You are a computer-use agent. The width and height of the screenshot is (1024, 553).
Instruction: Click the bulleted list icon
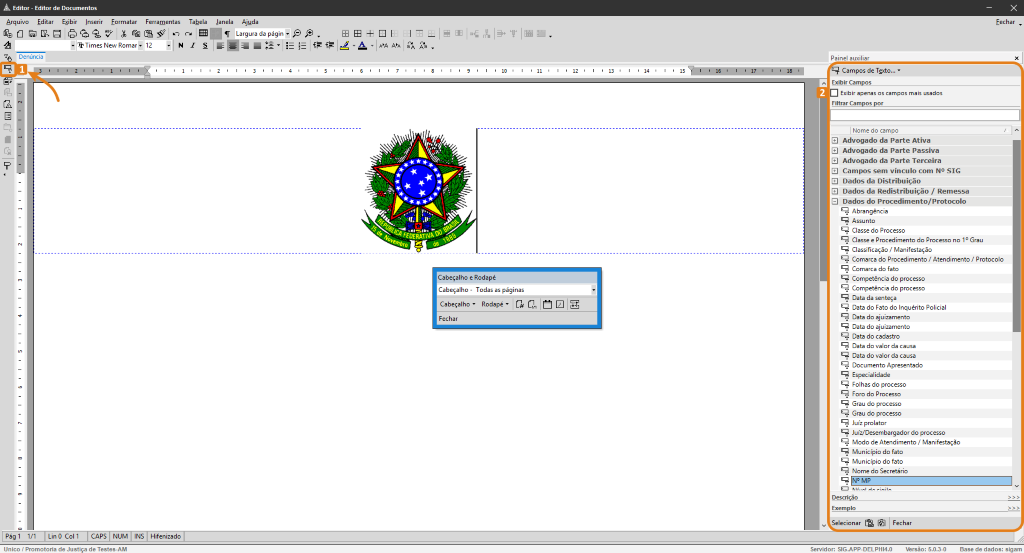click(290, 46)
